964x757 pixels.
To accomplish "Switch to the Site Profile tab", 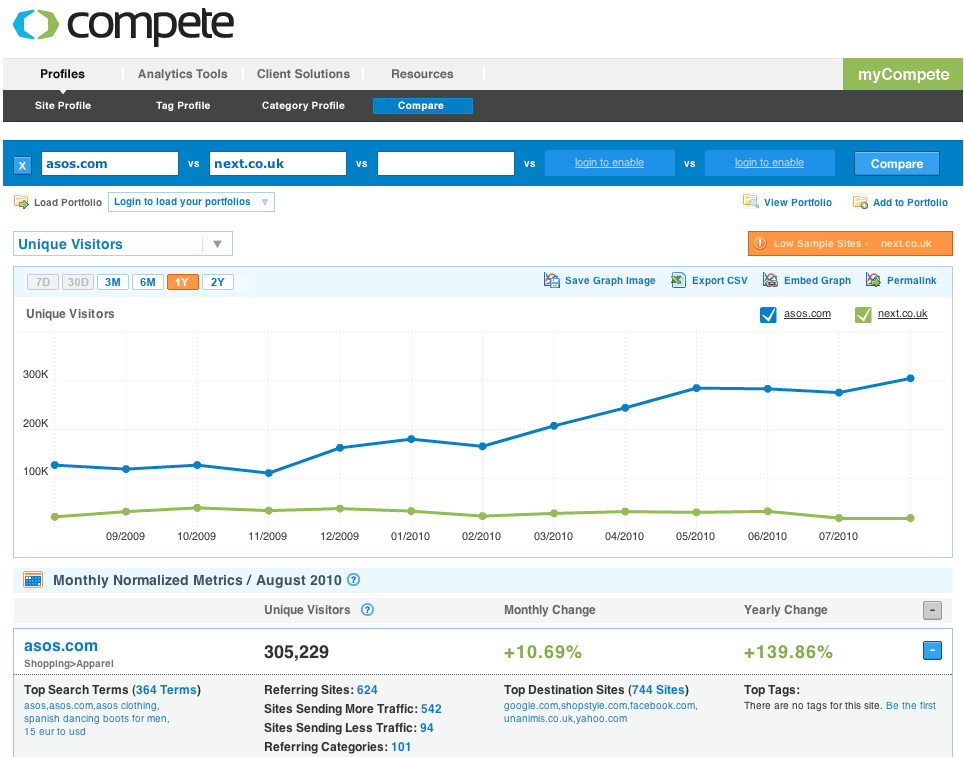I will coord(63,106).
